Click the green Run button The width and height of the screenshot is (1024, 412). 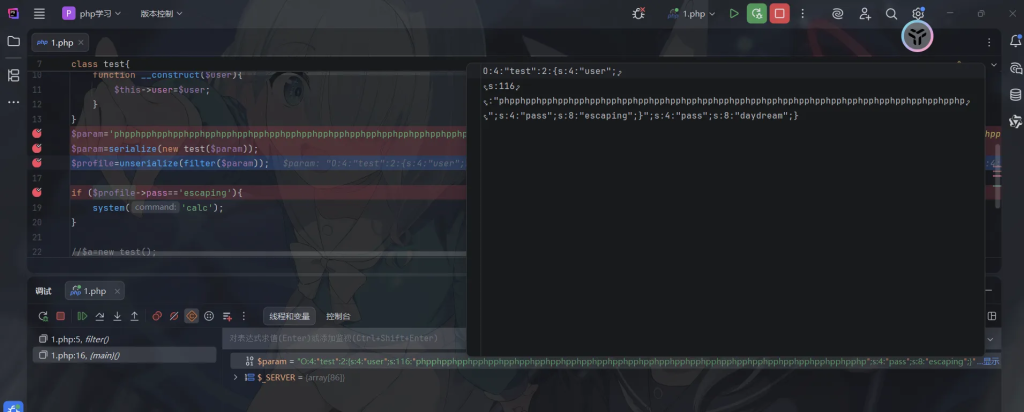pyautogui.click(x=734, y=14)
